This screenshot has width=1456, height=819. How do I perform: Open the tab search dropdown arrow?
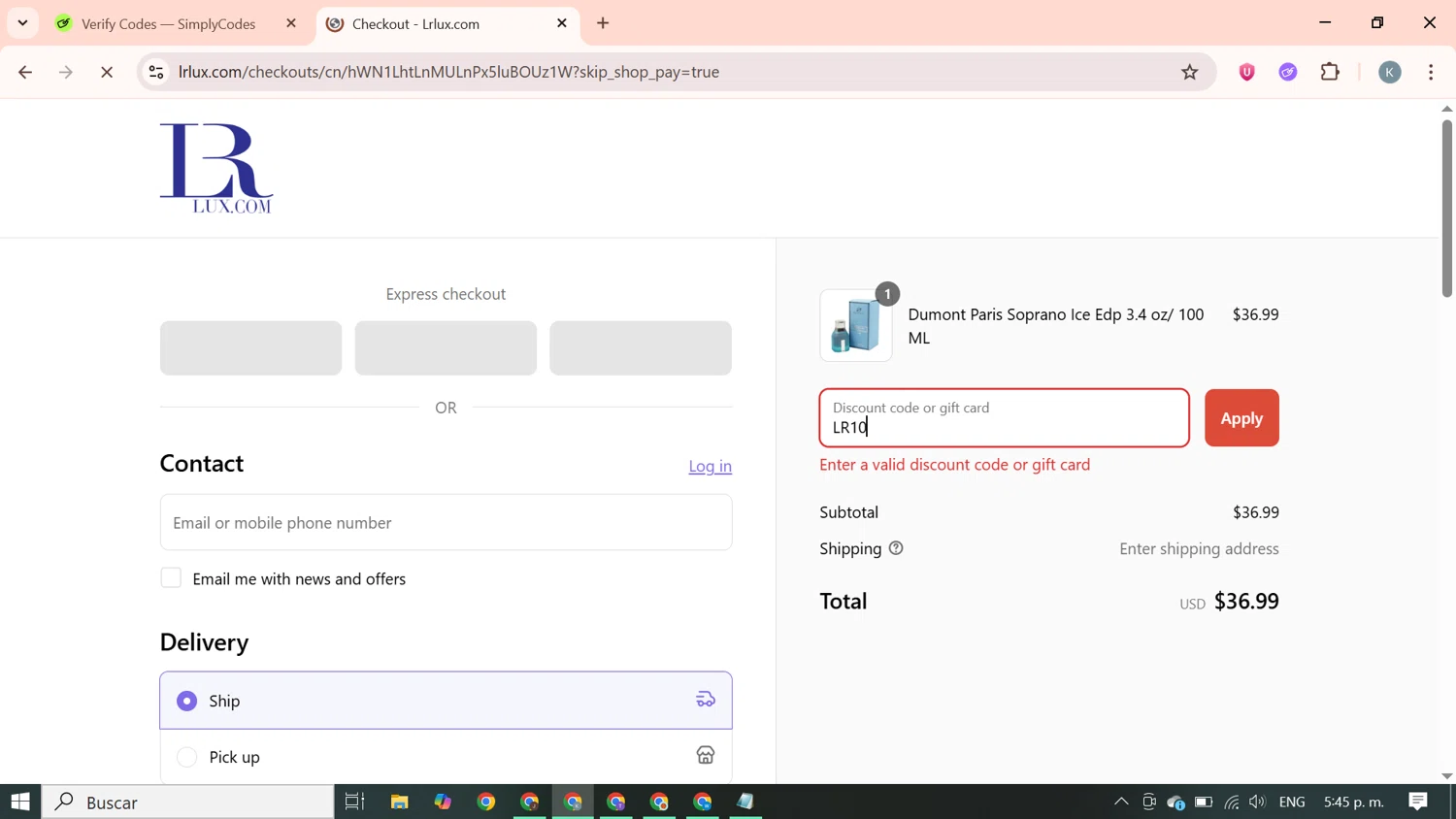tap(22, 23)
